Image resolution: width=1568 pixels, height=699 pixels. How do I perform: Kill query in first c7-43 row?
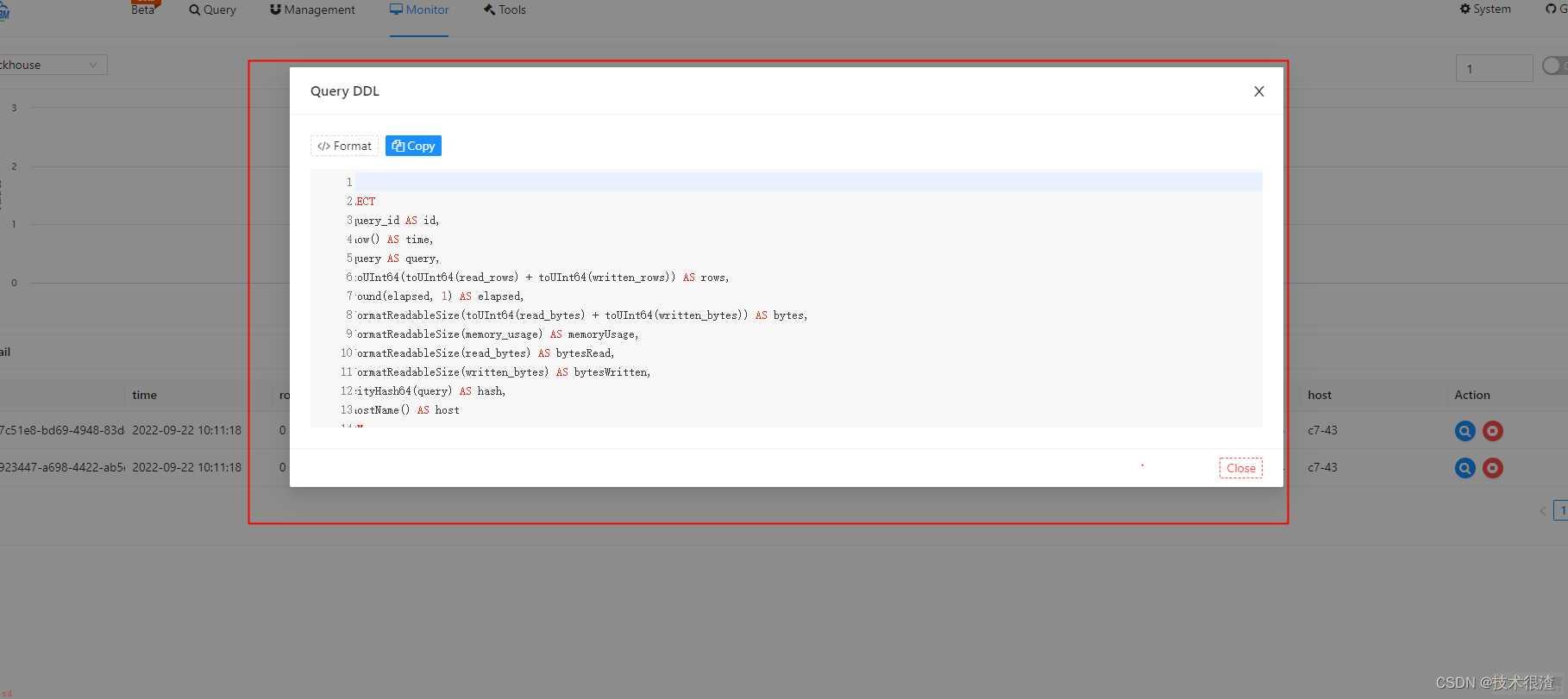pyautogui.click(x=1493, y=431)
